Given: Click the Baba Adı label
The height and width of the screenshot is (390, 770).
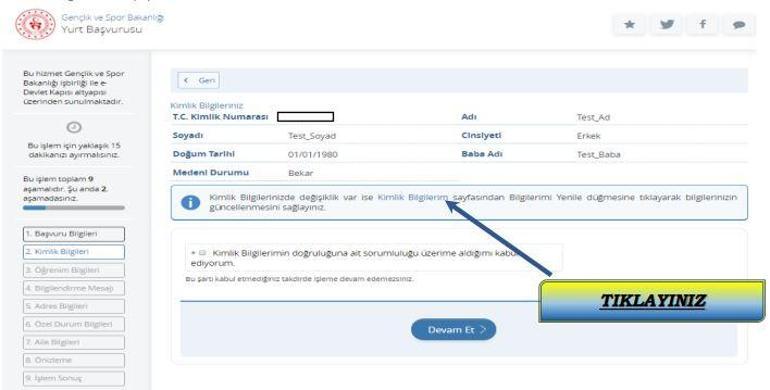Looking at the screenshot, I should pos(482,154).
